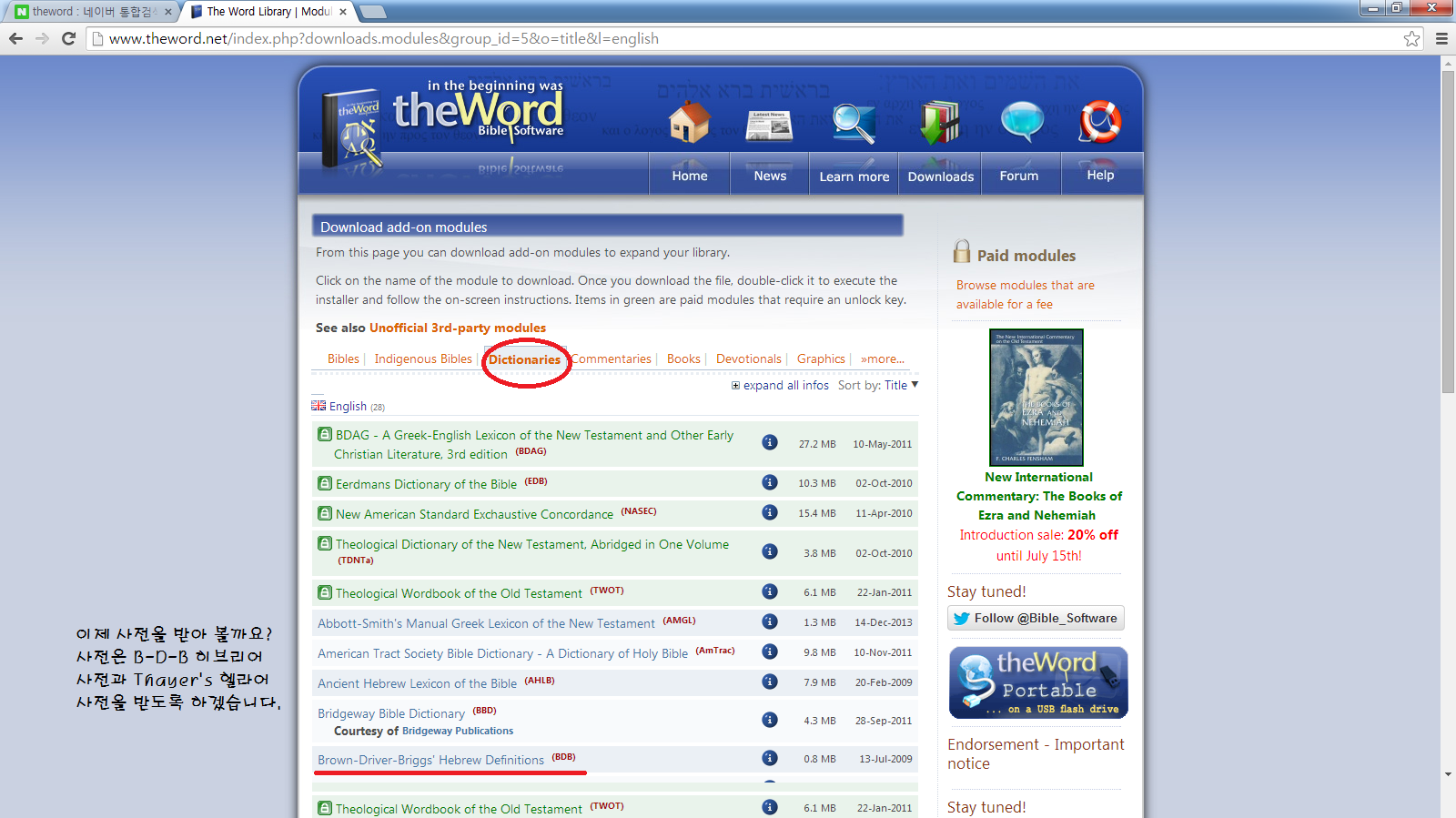
Task: Click the Home house icon
Action: coord(689,122)
